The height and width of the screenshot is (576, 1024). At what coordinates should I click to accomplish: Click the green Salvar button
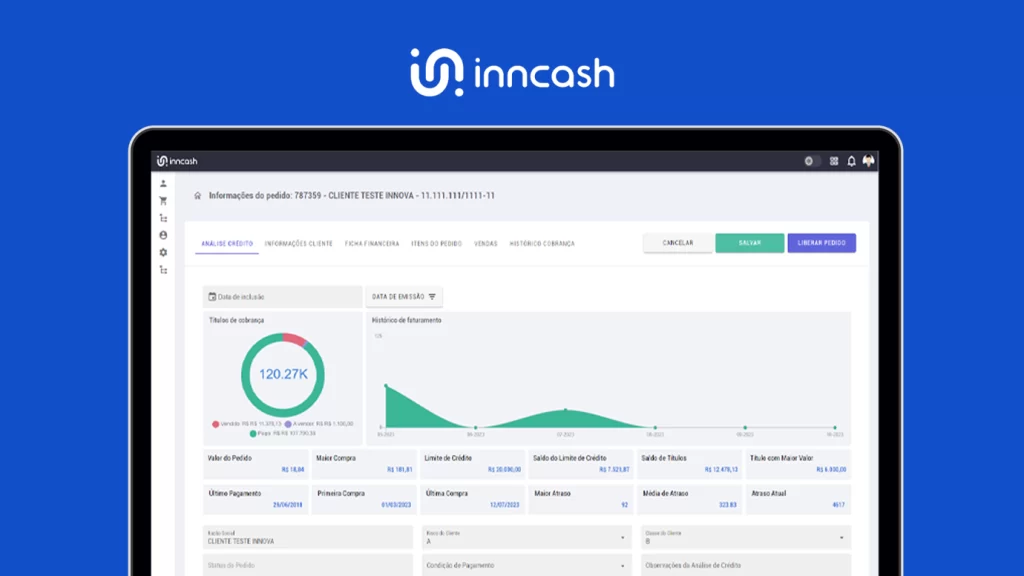click(x=750, y=243)
